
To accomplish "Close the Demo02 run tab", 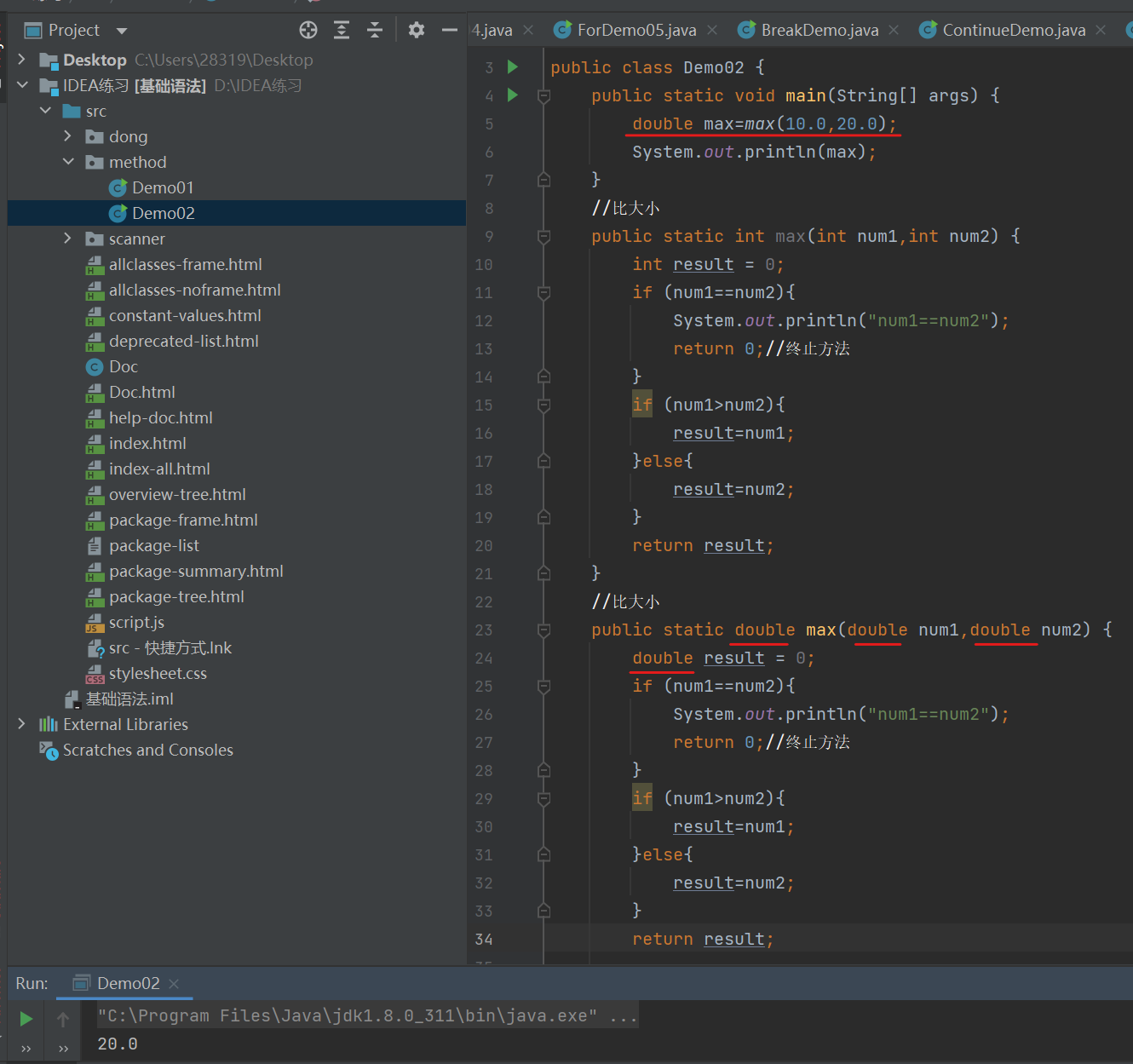I will click(x=174, y=984).
